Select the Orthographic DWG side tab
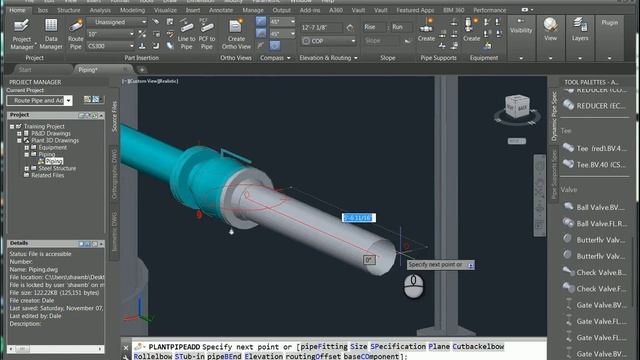This screenshot has height=360, width=640. click(x=114, y=174)
